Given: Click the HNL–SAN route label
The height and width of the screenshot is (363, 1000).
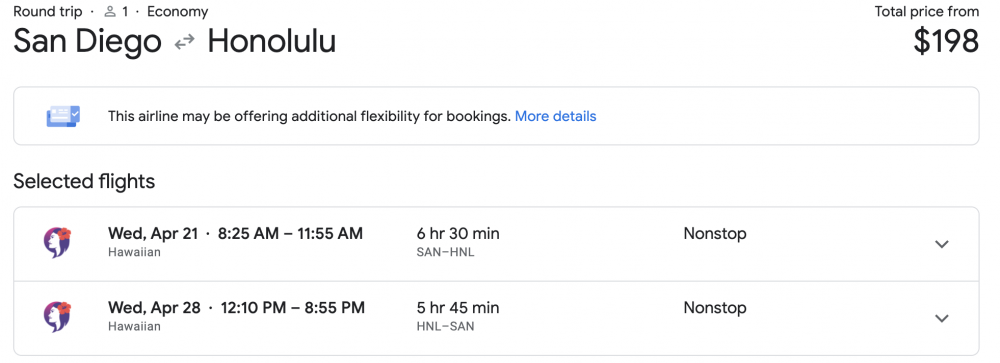Looking at the screenshot, I should click(x=445, y=327).
